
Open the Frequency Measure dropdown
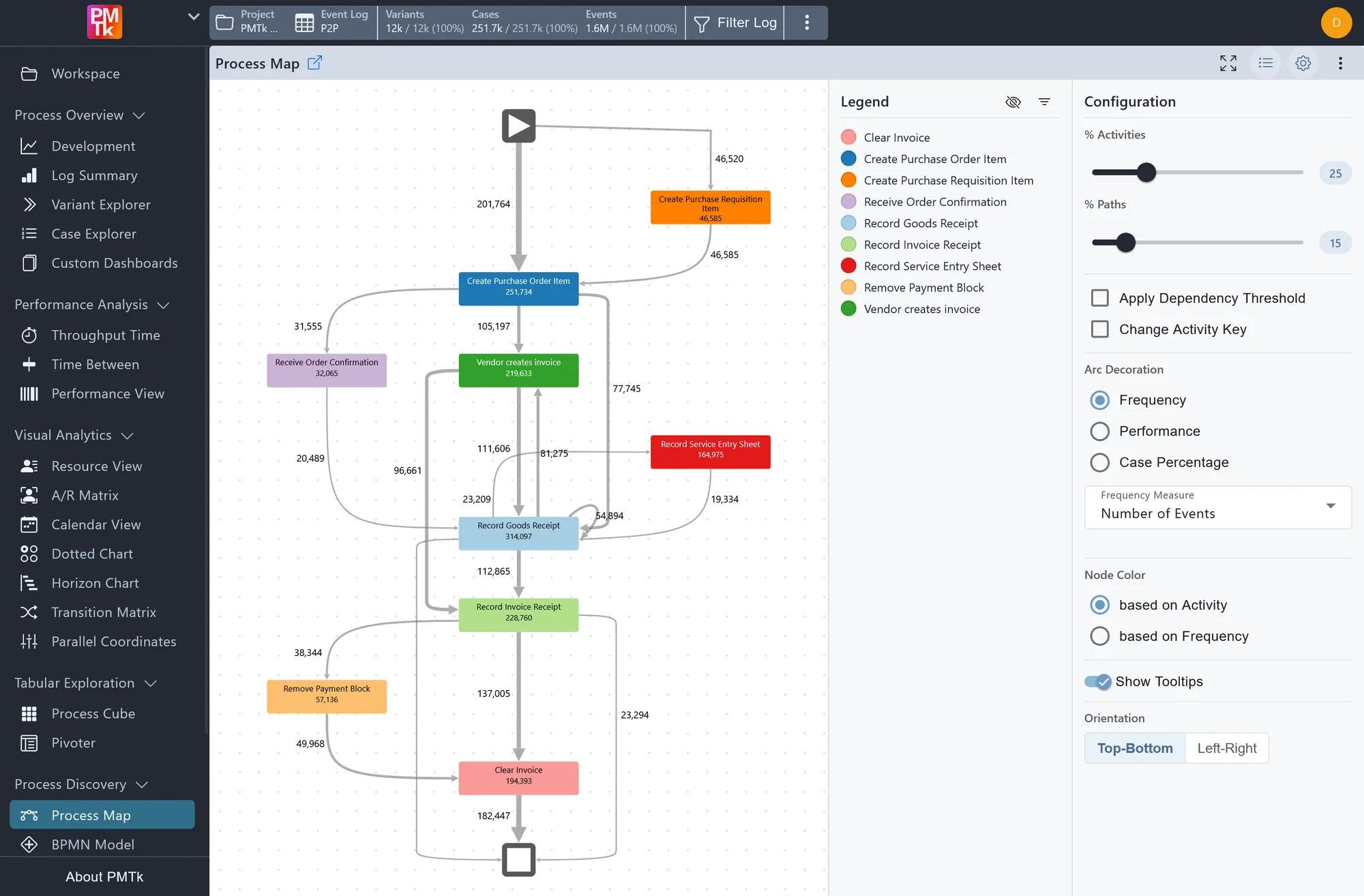tap(1217, 507)
